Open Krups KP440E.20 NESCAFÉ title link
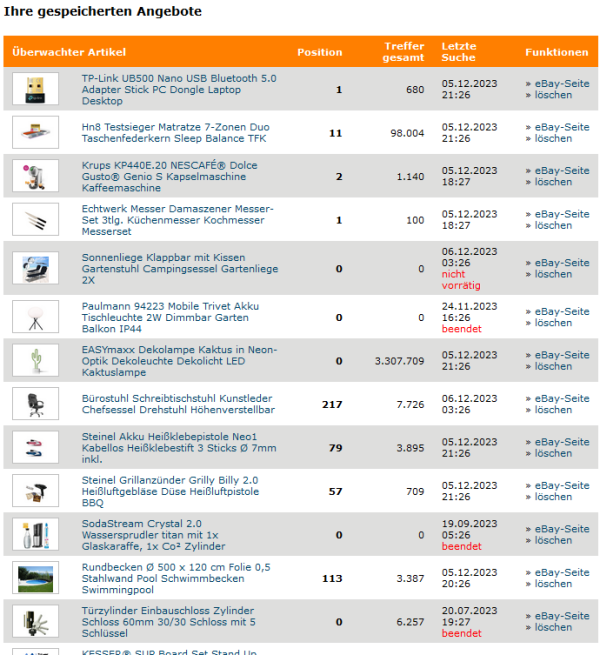The width and height of the screenshot is (600, 655). pyautogui.click(x=169, y=176)
